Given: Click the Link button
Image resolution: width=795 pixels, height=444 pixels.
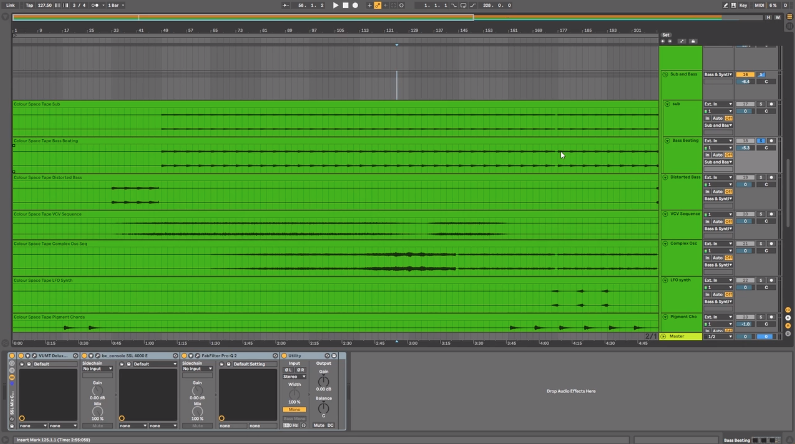Looking at the screenshot, I should 10,5.
